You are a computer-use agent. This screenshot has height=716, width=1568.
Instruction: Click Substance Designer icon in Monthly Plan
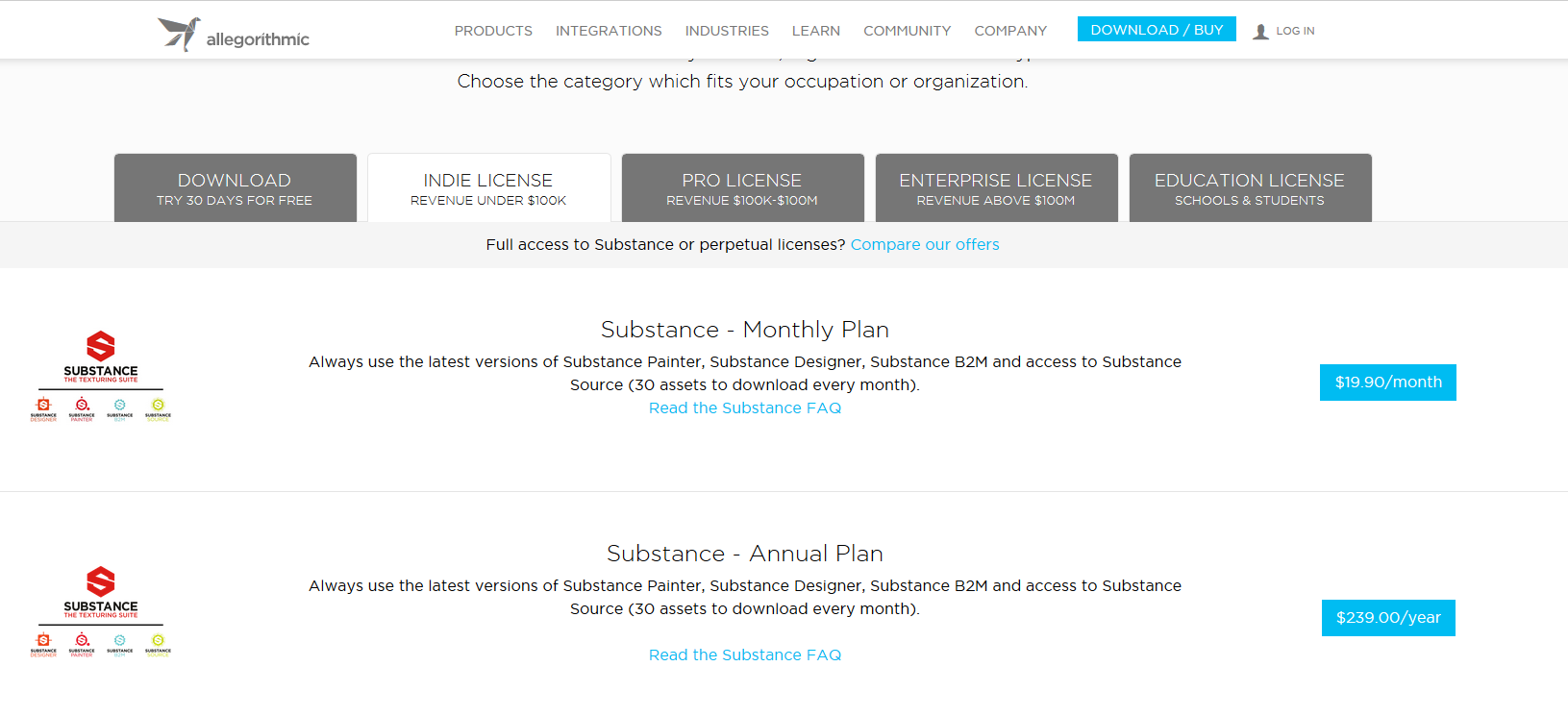[x=43, y=409]
